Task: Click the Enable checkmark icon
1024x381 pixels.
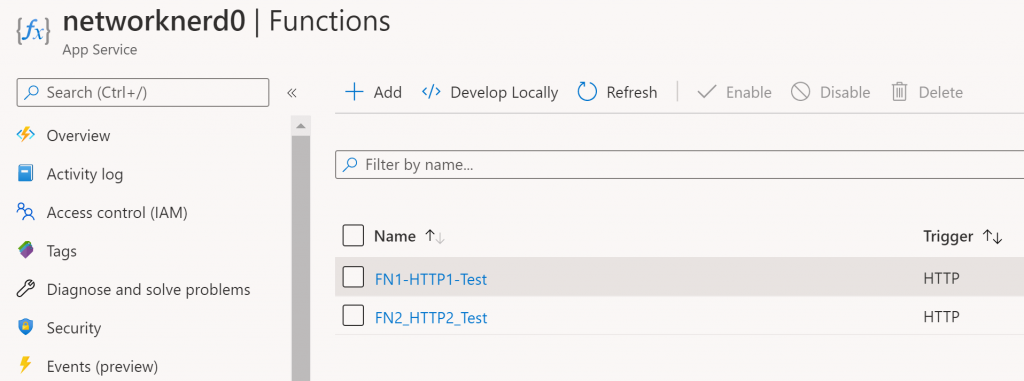Action: tap(707, 92)
